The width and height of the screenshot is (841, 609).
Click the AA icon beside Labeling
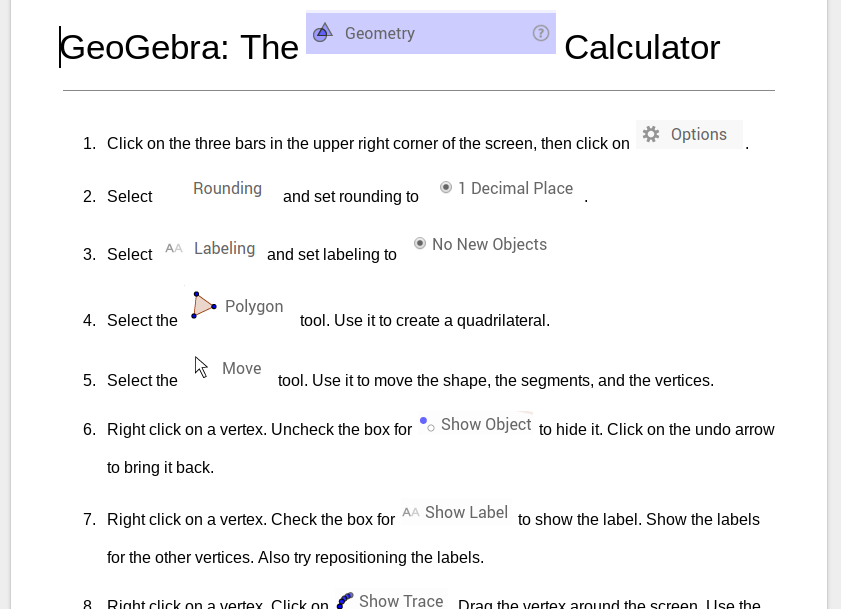pos(174,248)
